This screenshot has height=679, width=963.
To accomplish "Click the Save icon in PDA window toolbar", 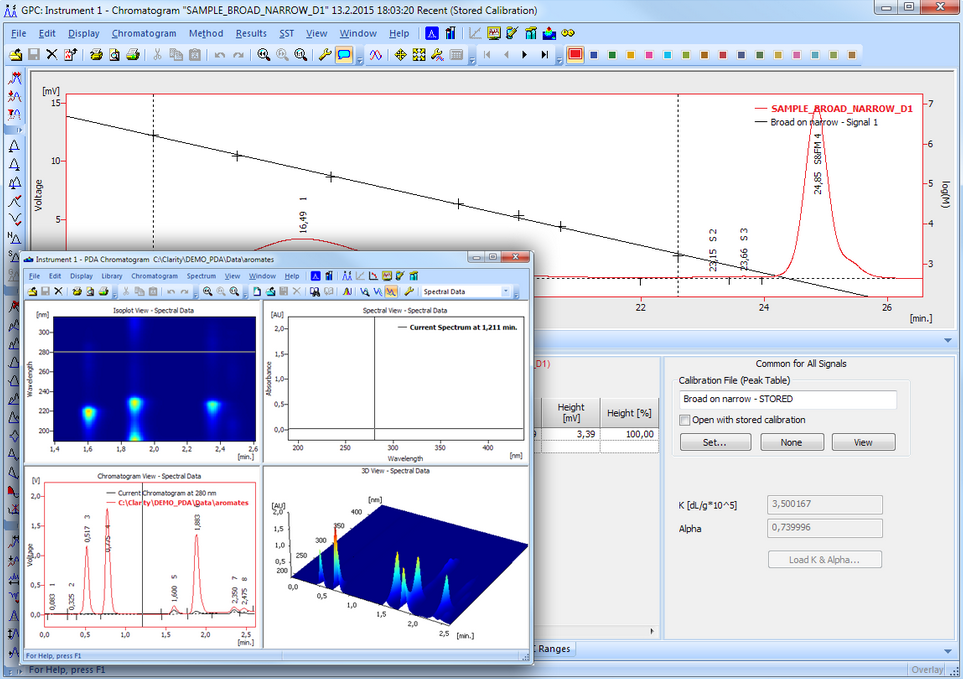I will 45,291.
